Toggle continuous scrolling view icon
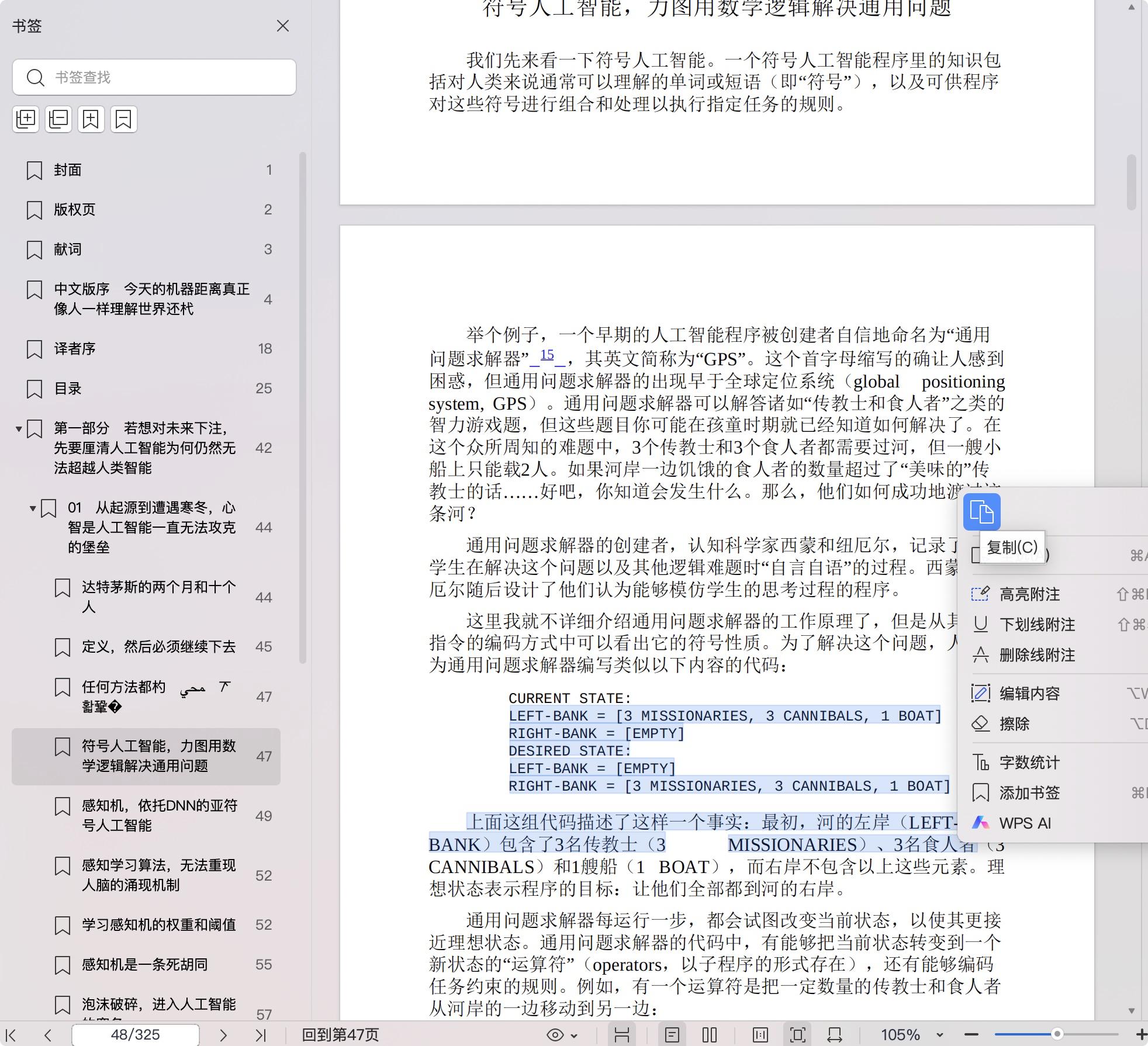Image resolution: width=1148 pixels, height=1046 pixels. point(622,1035)
